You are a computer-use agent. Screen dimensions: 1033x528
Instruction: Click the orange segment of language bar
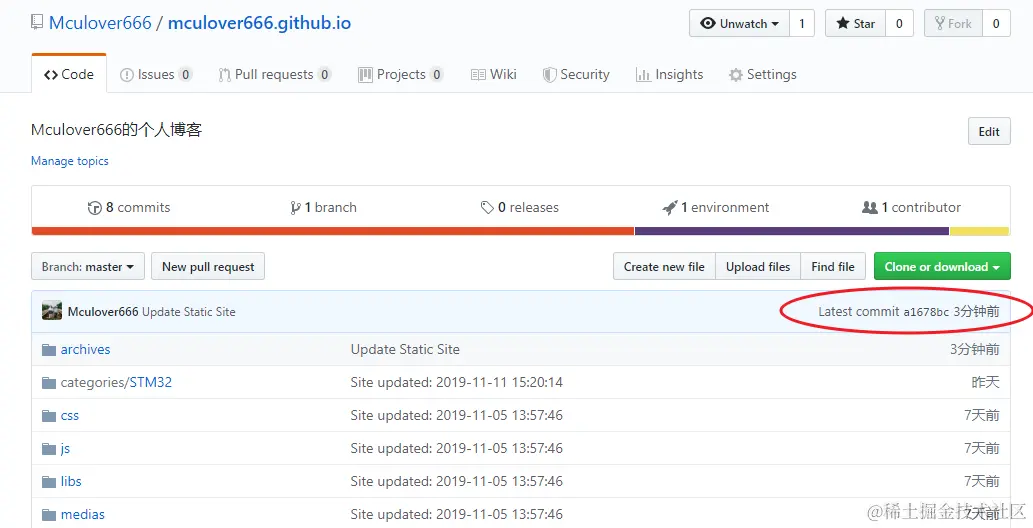coord(333,231)
